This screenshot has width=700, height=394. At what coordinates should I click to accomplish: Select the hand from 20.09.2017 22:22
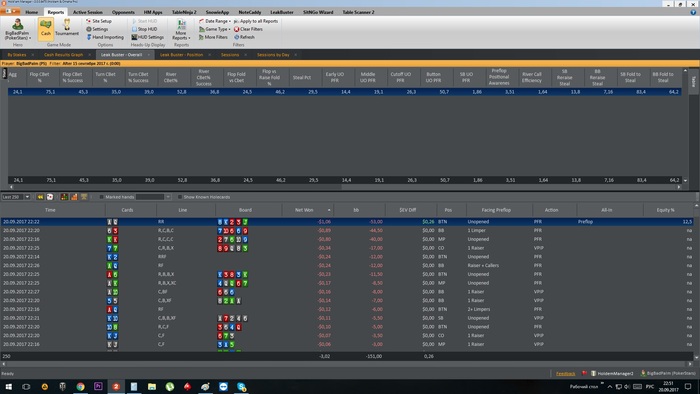[x=347, y=222]
